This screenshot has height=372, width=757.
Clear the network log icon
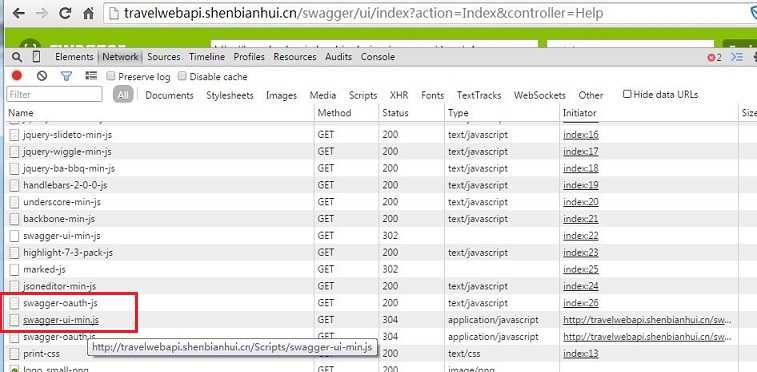click(42, 76)
